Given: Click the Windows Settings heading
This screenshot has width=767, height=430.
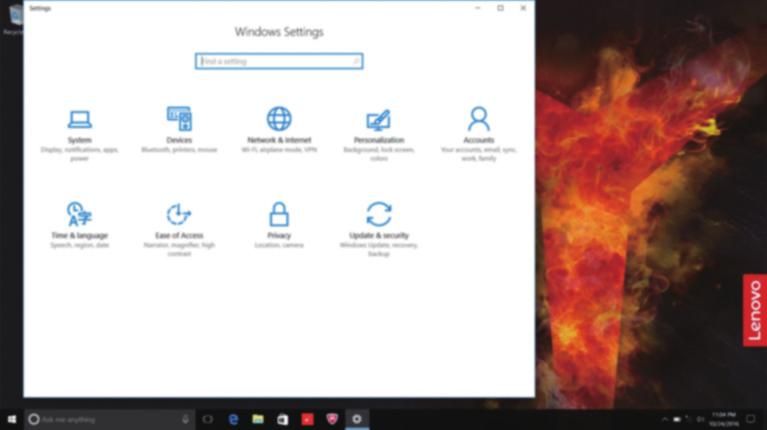Looking at the screenshot, I should coord(279,32).
